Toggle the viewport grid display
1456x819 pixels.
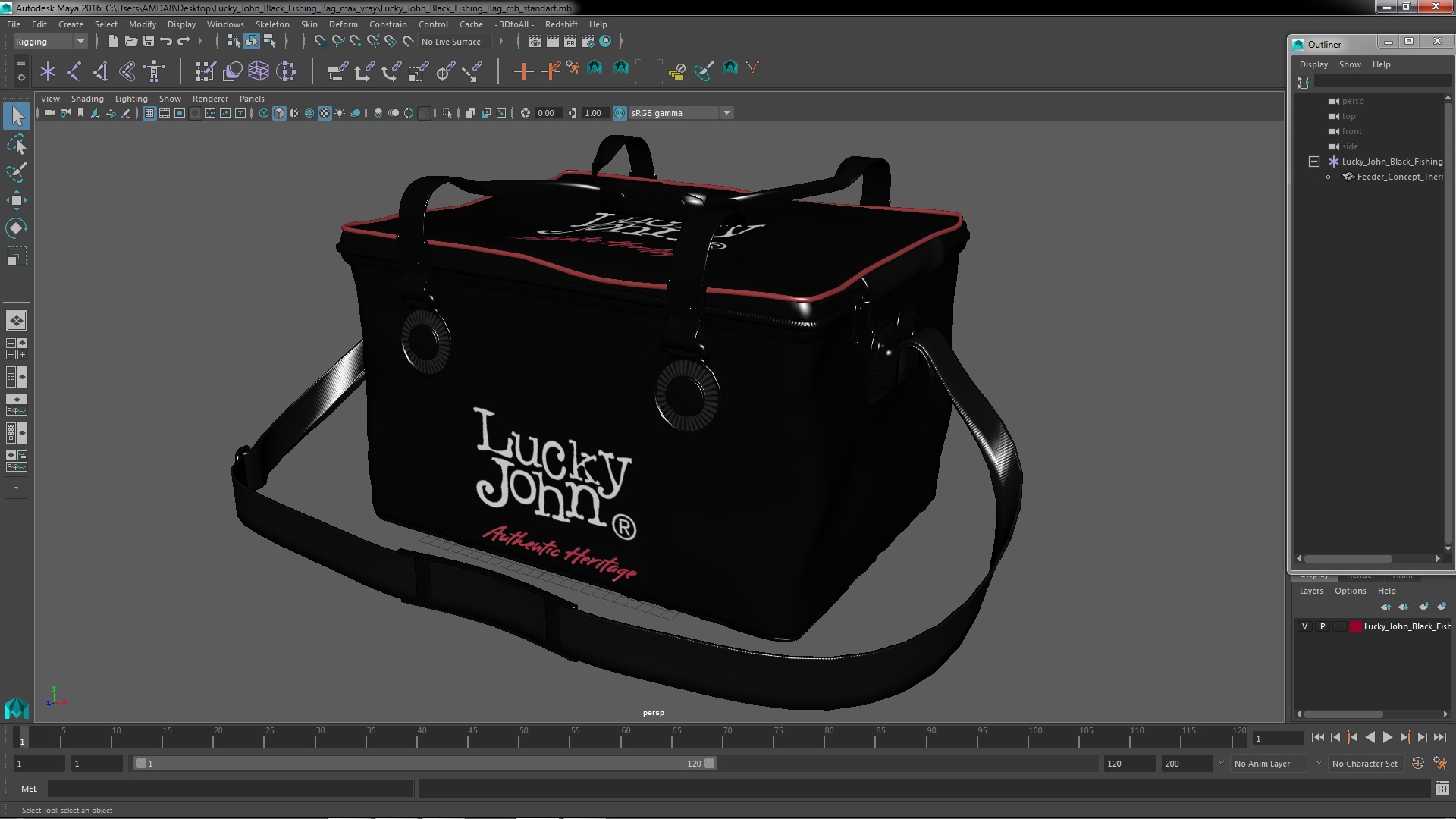pos(149,113)
